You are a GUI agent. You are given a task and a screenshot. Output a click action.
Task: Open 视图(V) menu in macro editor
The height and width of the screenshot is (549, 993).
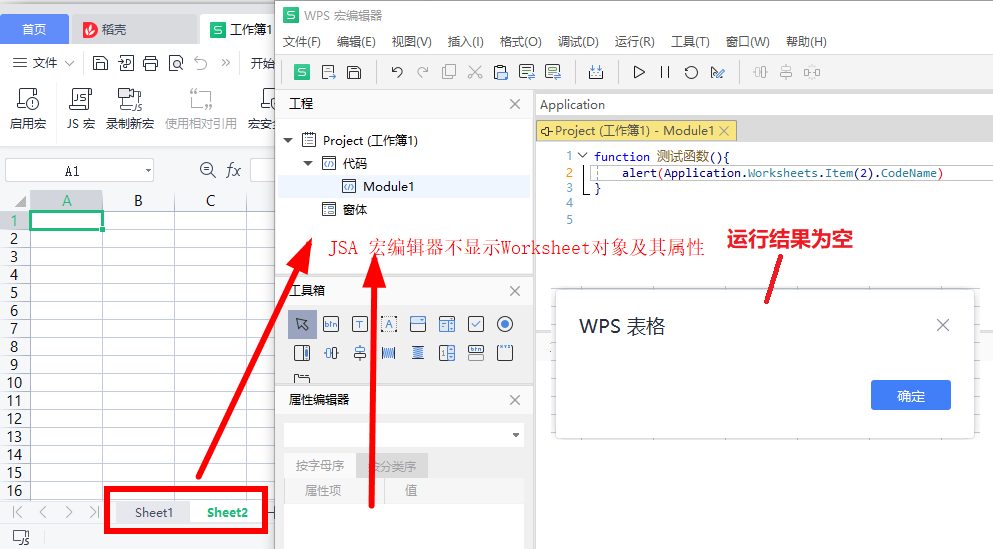click(x=412, y=42)
